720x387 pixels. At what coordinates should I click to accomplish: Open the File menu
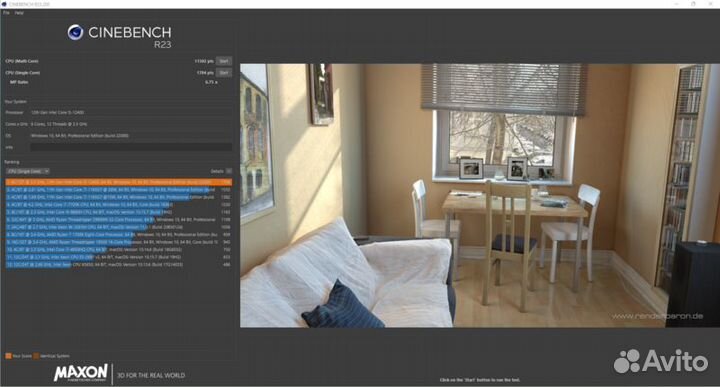[6, 13]
